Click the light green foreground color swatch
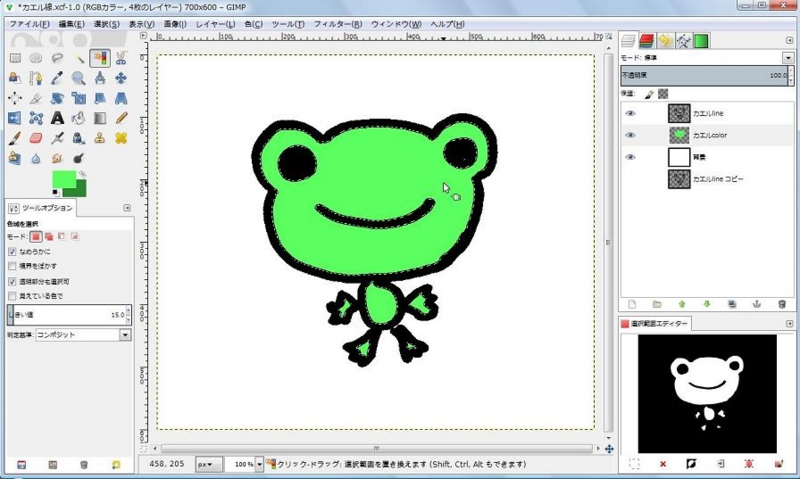800x479 pixels. click(63, 178)
